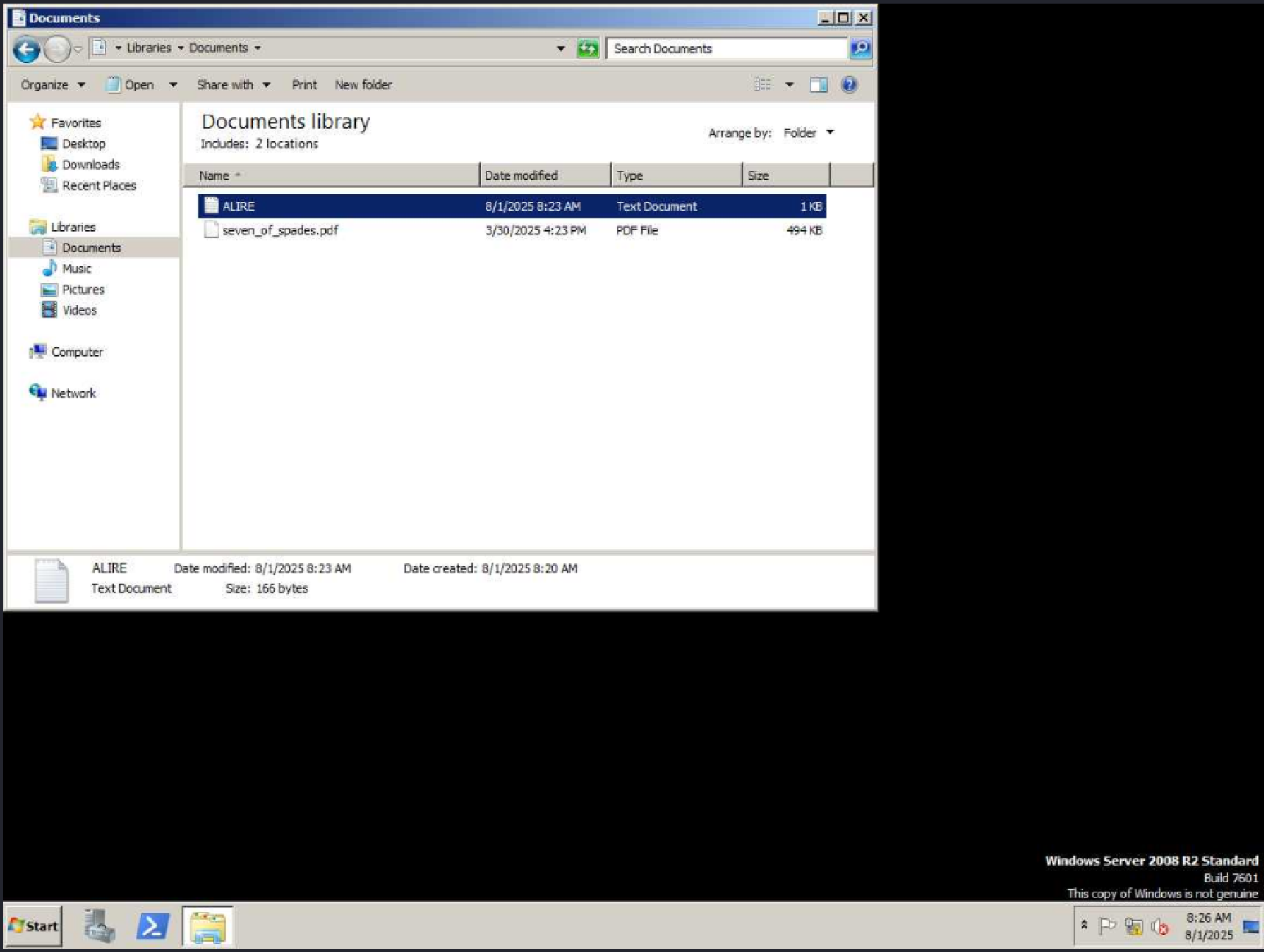The image size is (1264, 952).
Task: Open the Arrange by Folder dropdown
Action: click(808, 133)
